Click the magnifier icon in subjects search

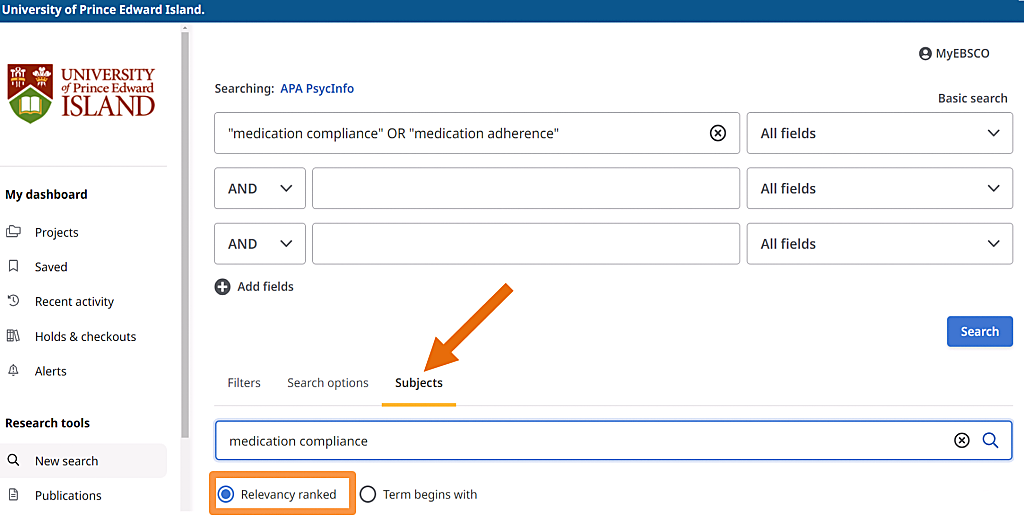click(x=990, y=440)
